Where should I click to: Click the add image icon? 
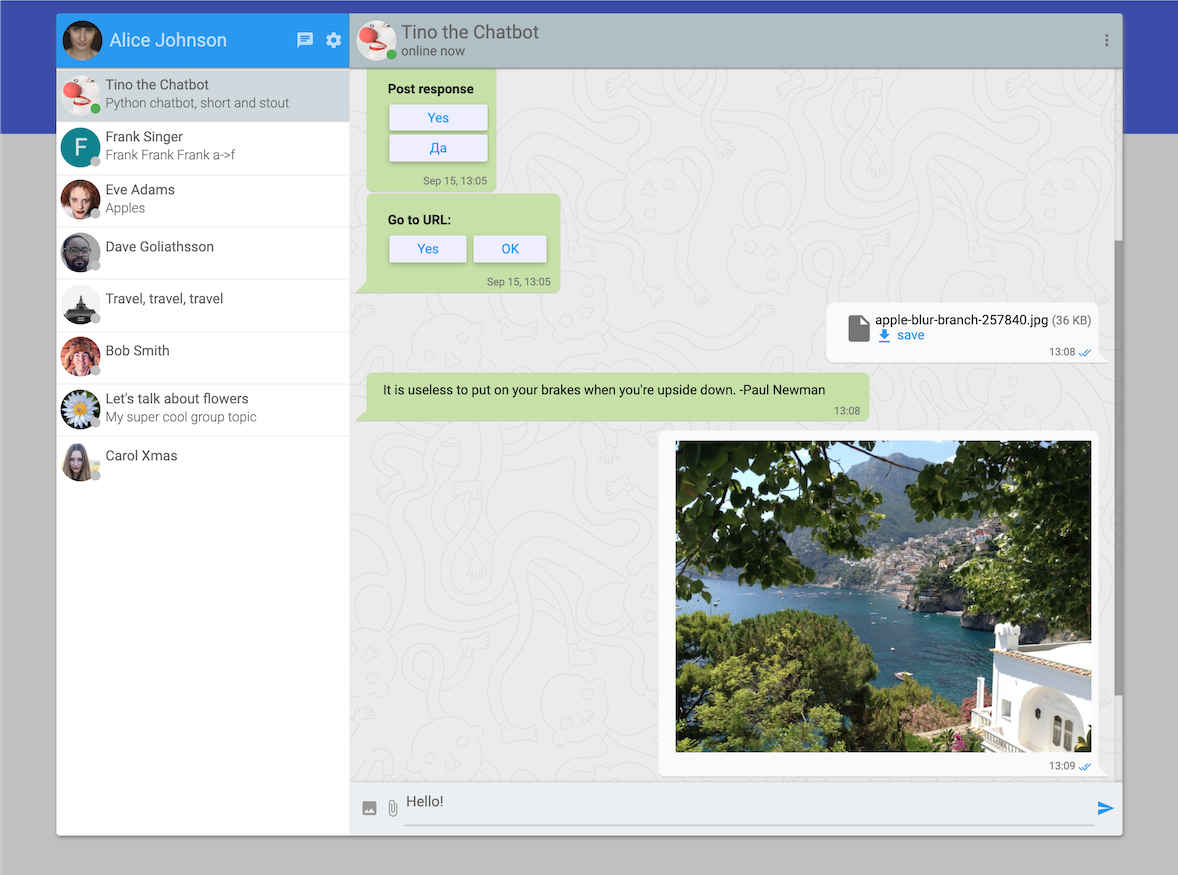[369, 808]
